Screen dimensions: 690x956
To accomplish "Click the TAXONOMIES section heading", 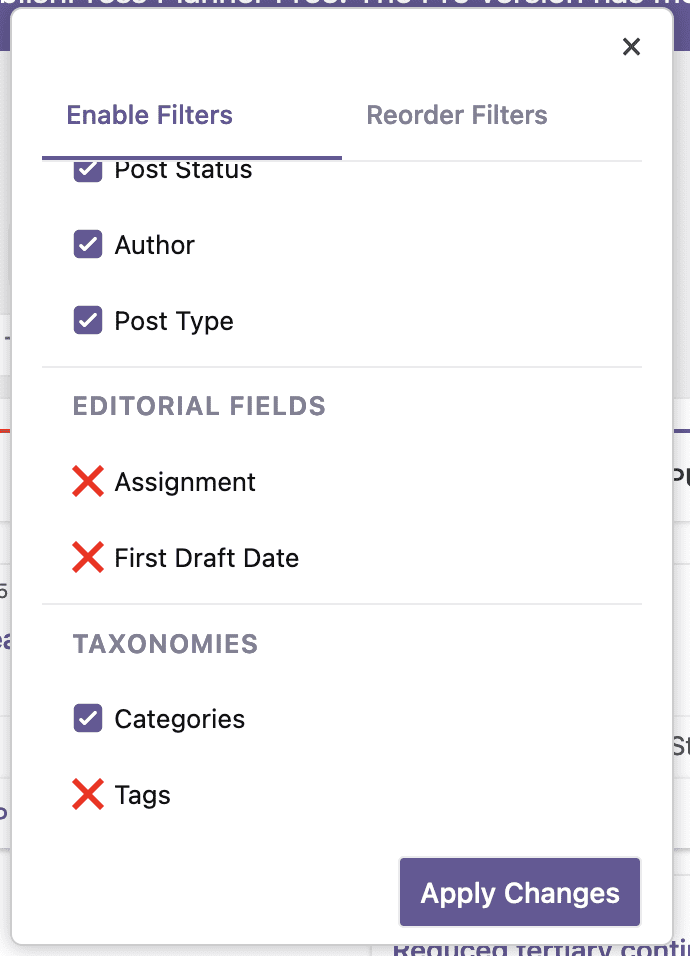I will (x=164, y=644).
